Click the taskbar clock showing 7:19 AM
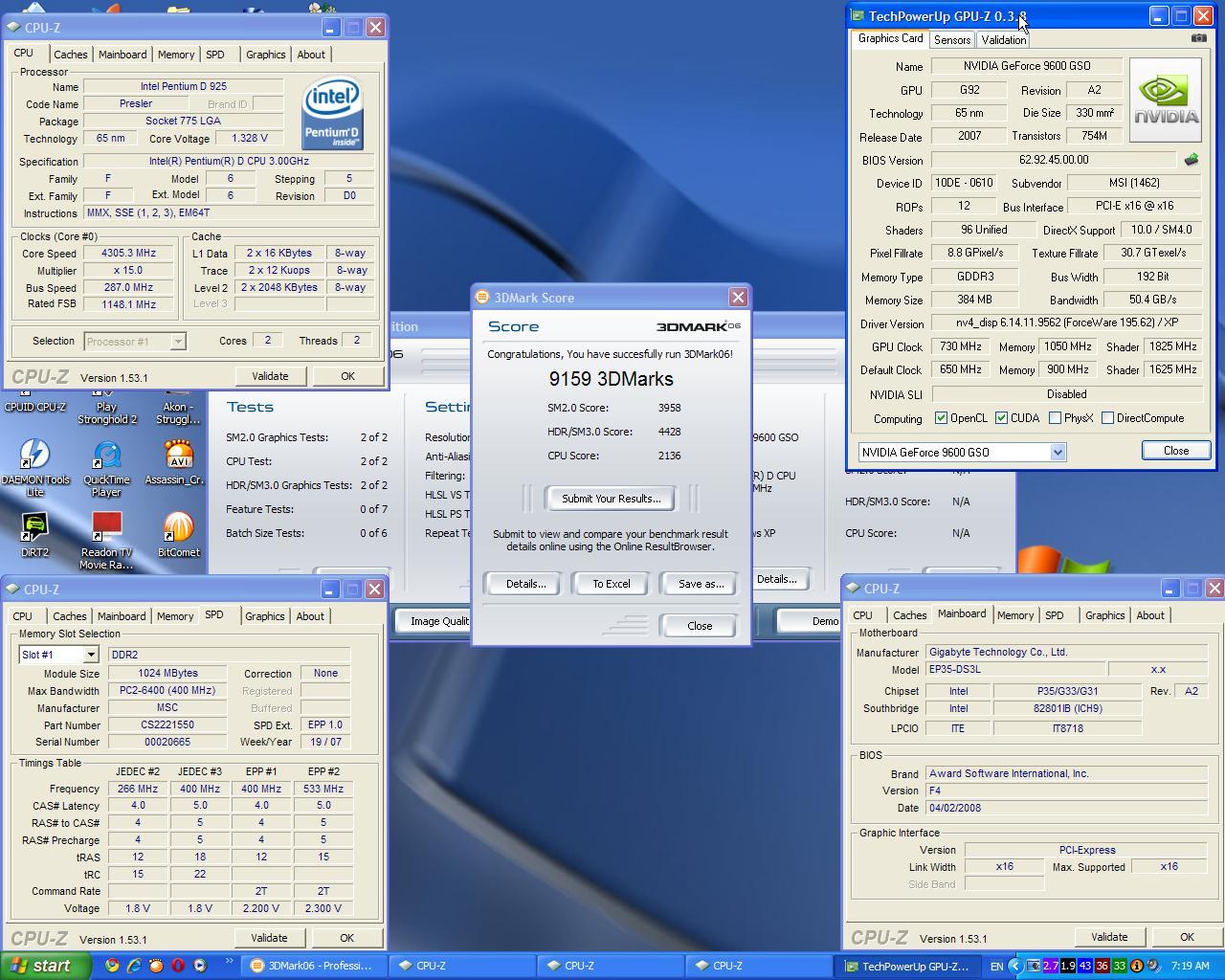This screenshot has height=980, width=1225. click(1189, 967)
